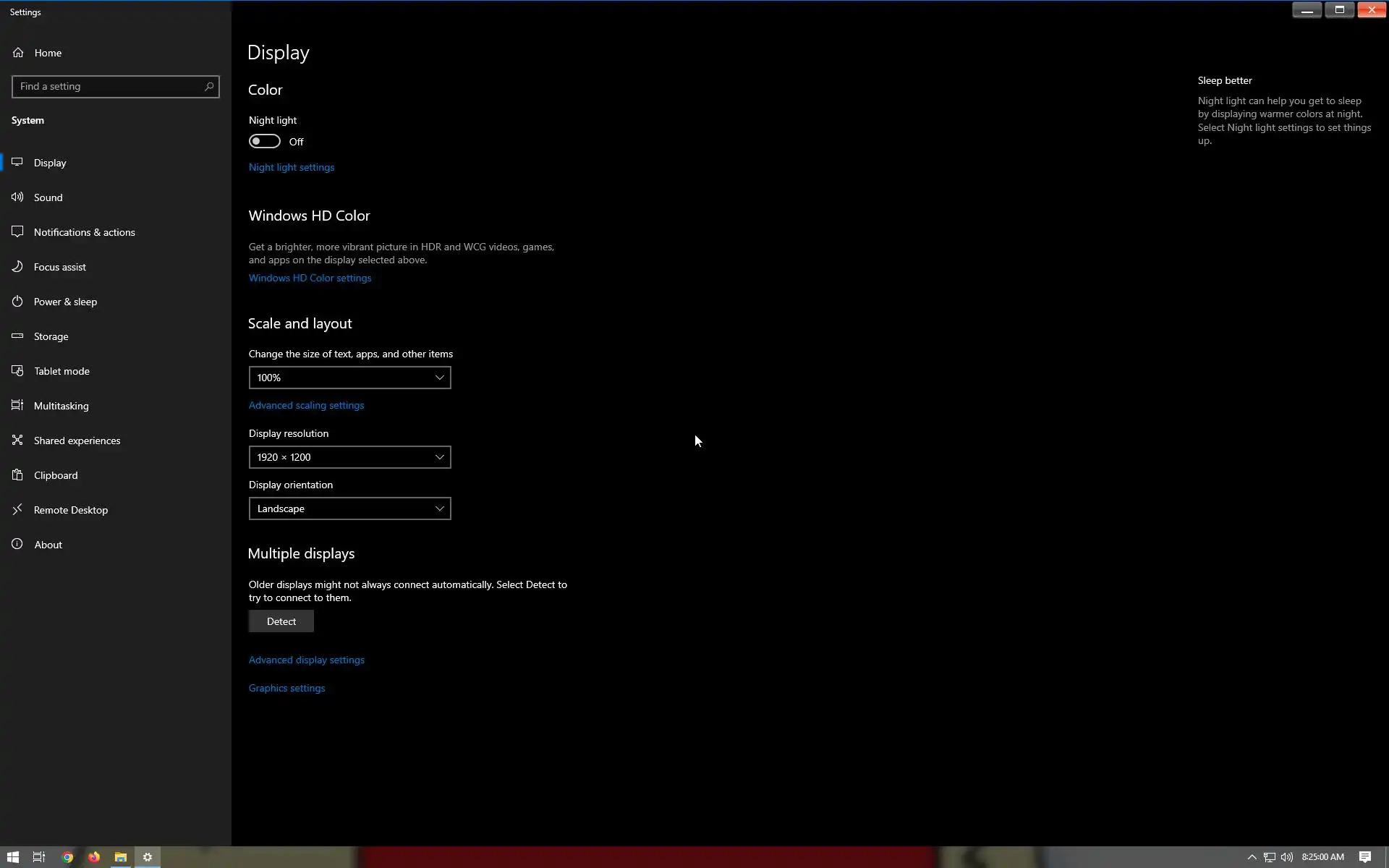
Task: Click the search magnifier icon
Action: (x=209, y=87)
